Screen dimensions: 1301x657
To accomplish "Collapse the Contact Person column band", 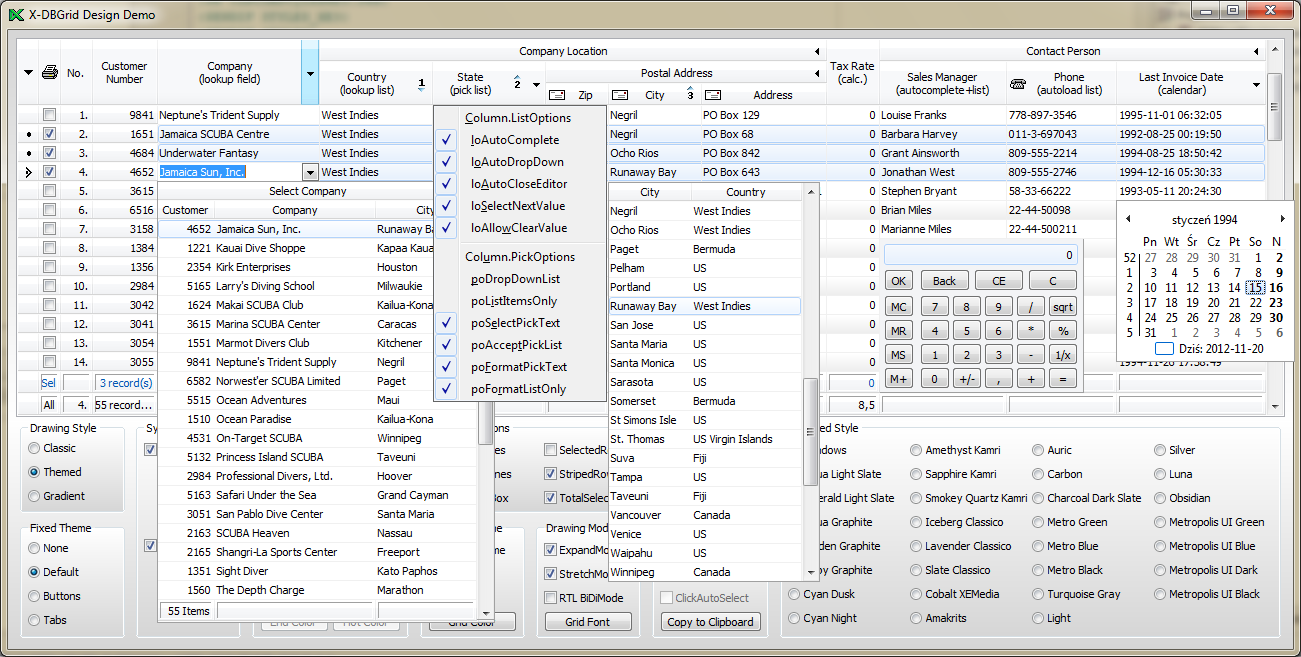I will click(1257, 52).
